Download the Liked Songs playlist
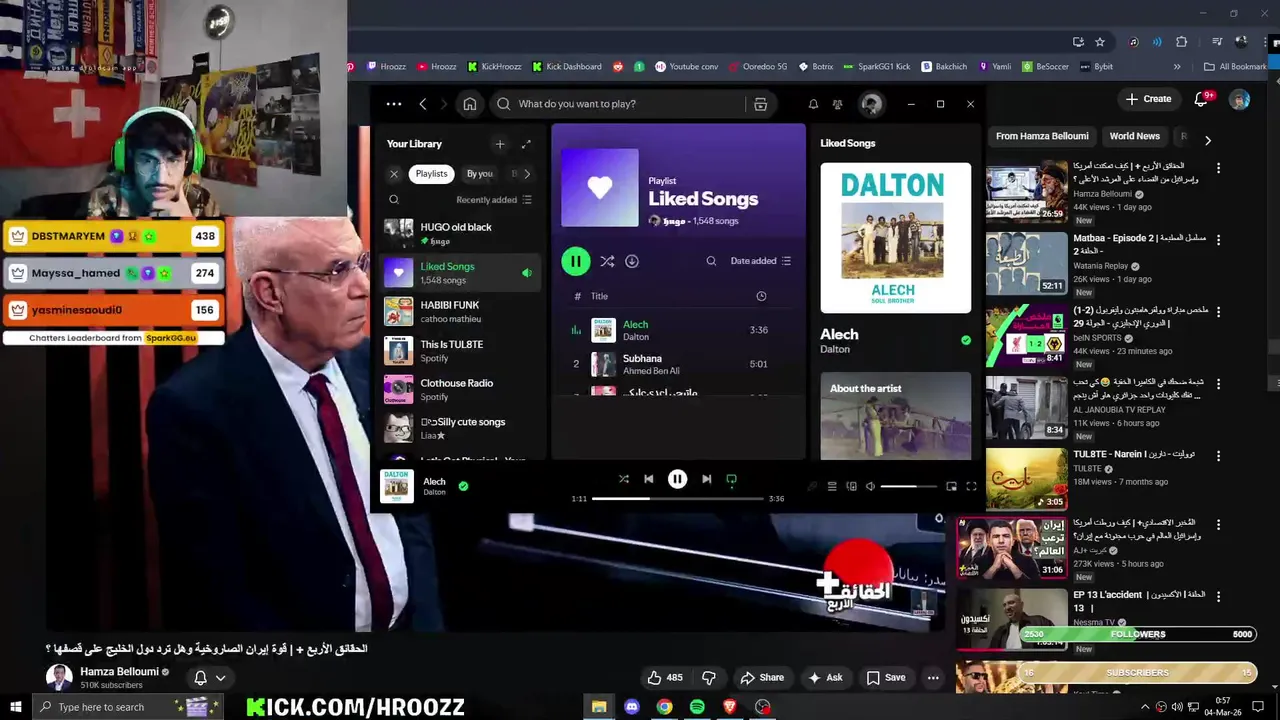 tap(632, 261)
